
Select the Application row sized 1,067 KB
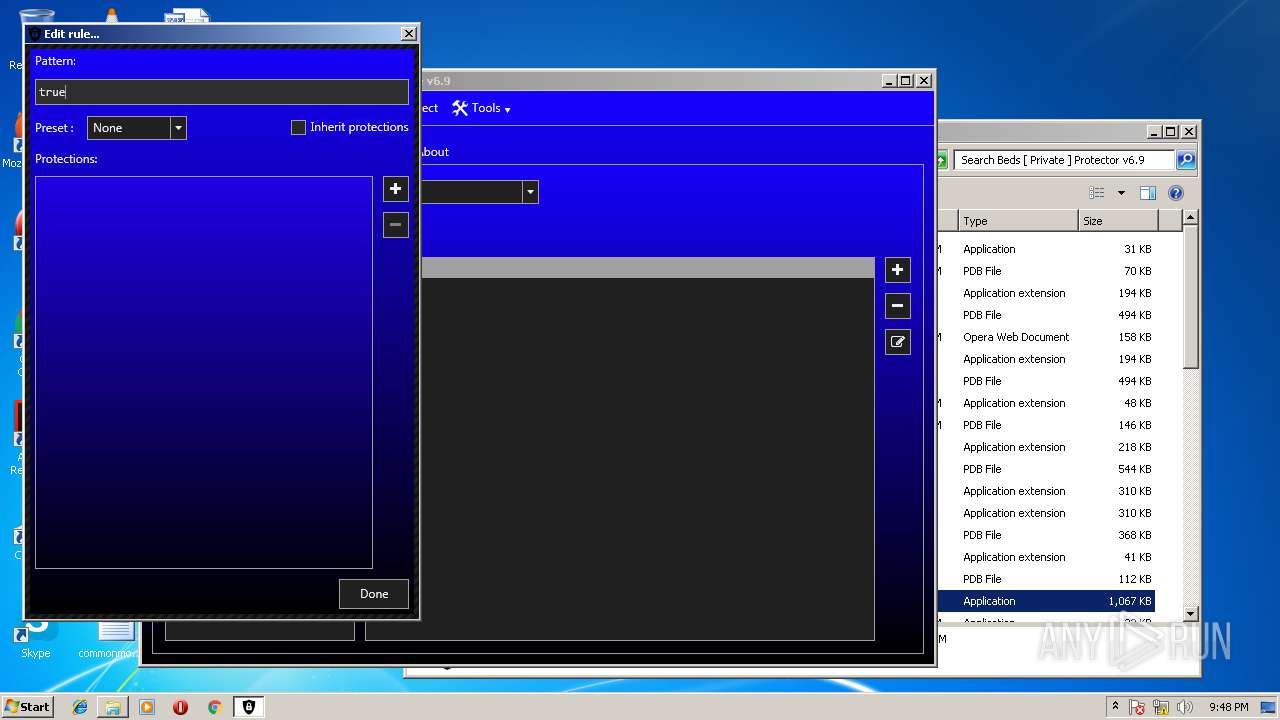tap(1046, 601)
